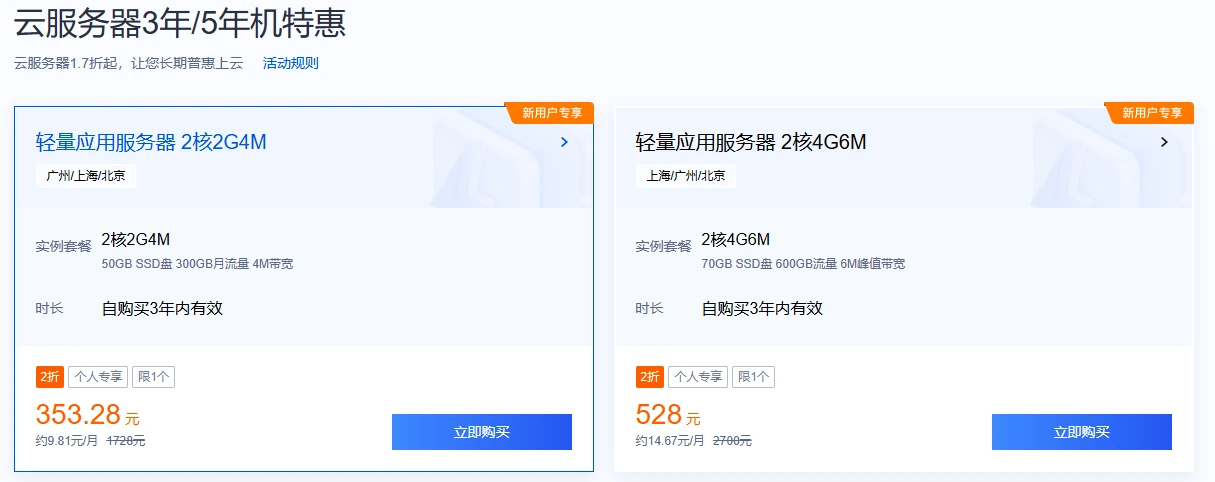Viewport: 1215px width, 482px height.
Task: Click 个人专享 tag on the 353.28元 card
Action: point(98,377)
